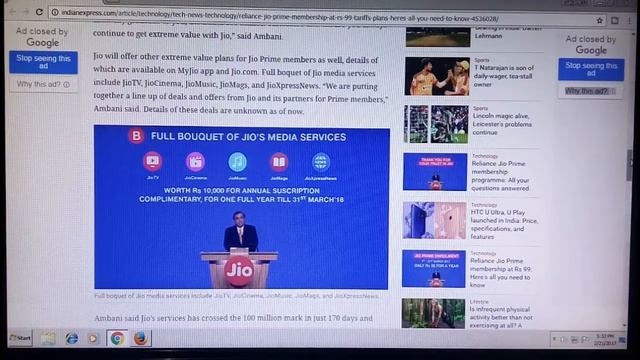Open 'Reliance Jio Prime membership at Rs 99' story
Screen dimensions: 640x360
[500, 273]
